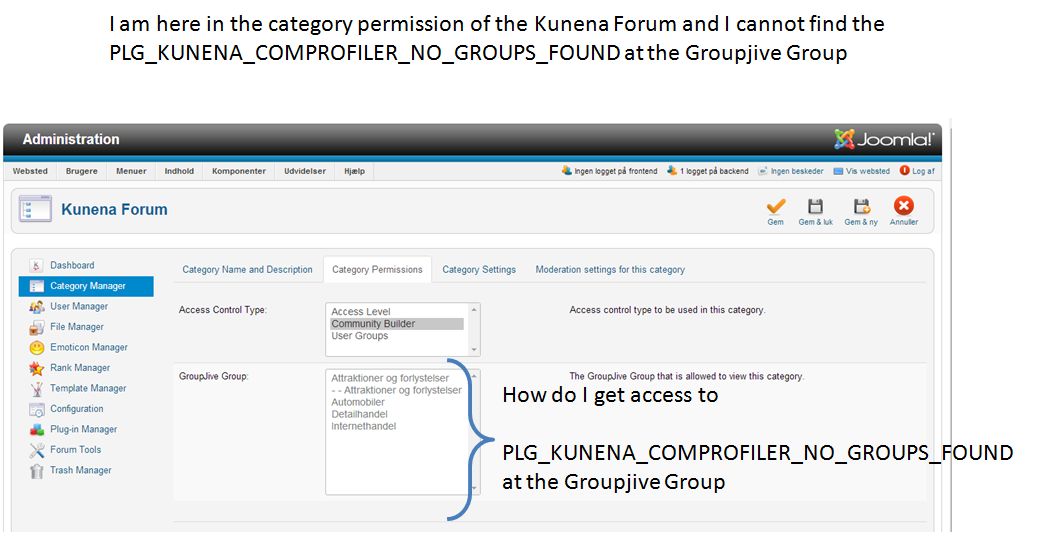Image resolution: width=1038 pixels, height=560 pixels.
Task: Select the indented -- Attraktioner og forlystelser group
Action: point(397,391)
